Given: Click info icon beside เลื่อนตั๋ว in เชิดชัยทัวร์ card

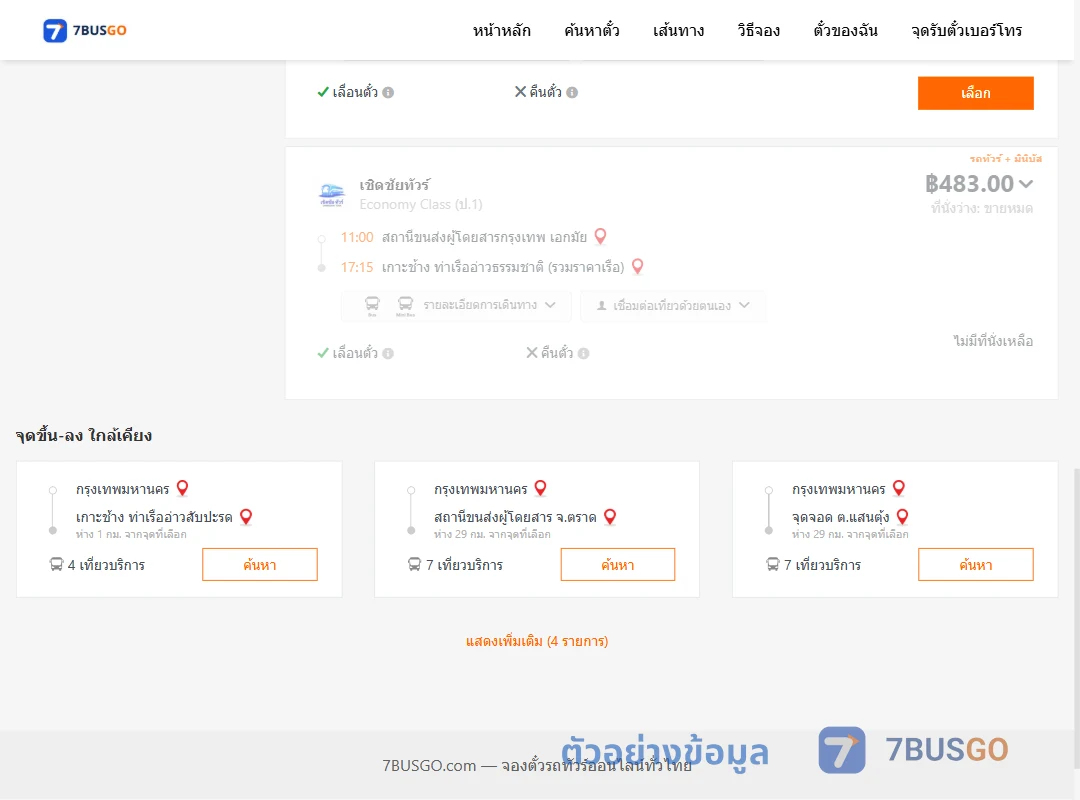Looking at the screenshot, I should (388, 353).
